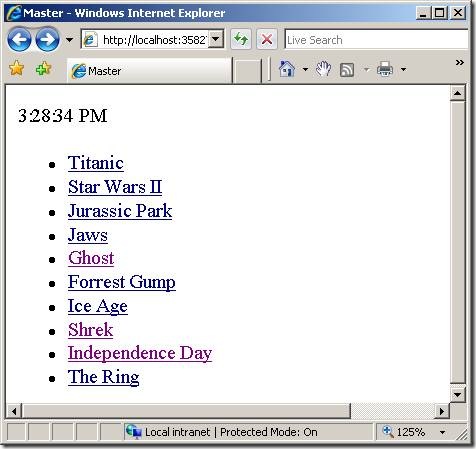This screenshot has height=449, width=476.
Task: Show more command bar items chevron
Action: coord(460,62)
